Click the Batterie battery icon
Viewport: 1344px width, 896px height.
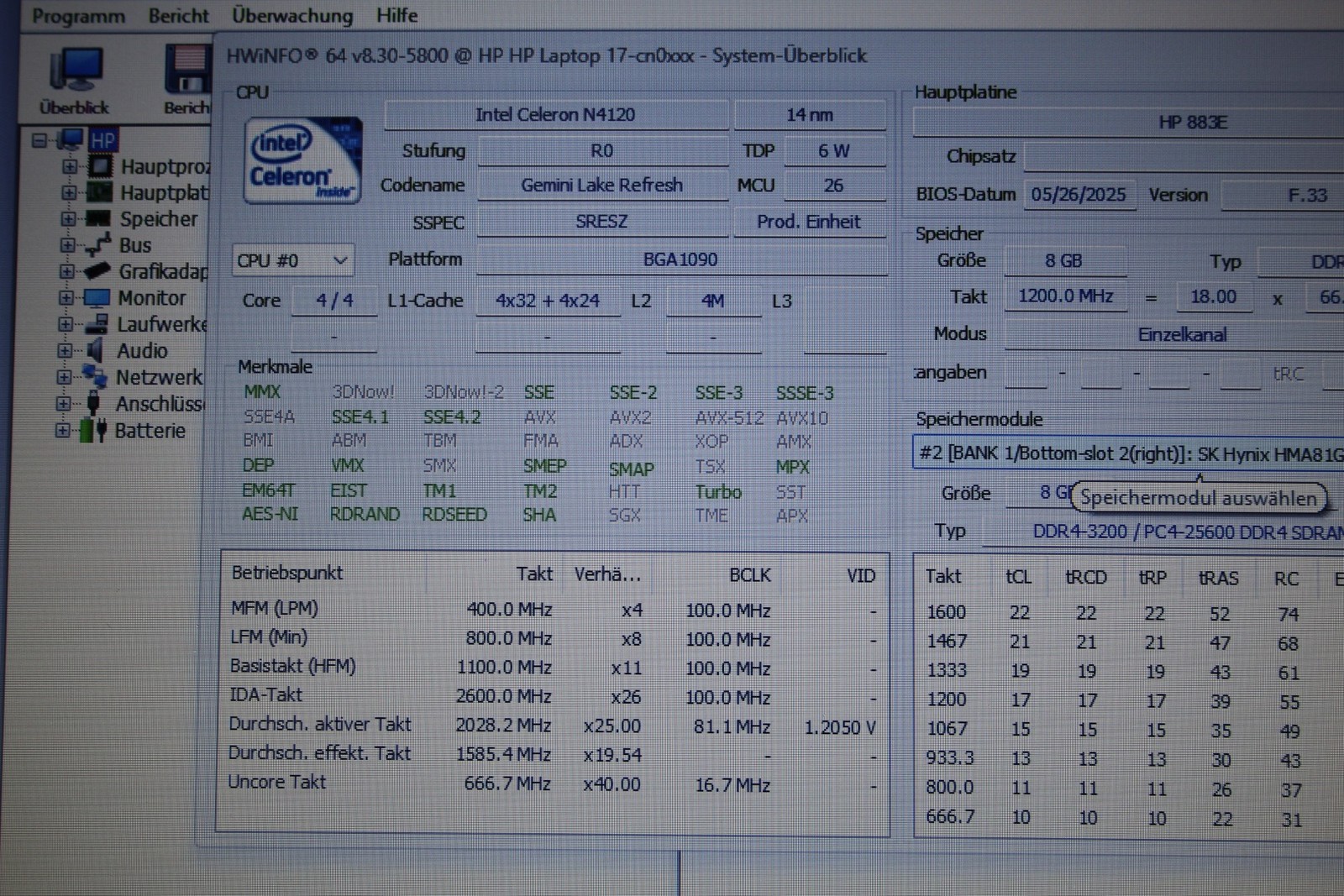92,430
